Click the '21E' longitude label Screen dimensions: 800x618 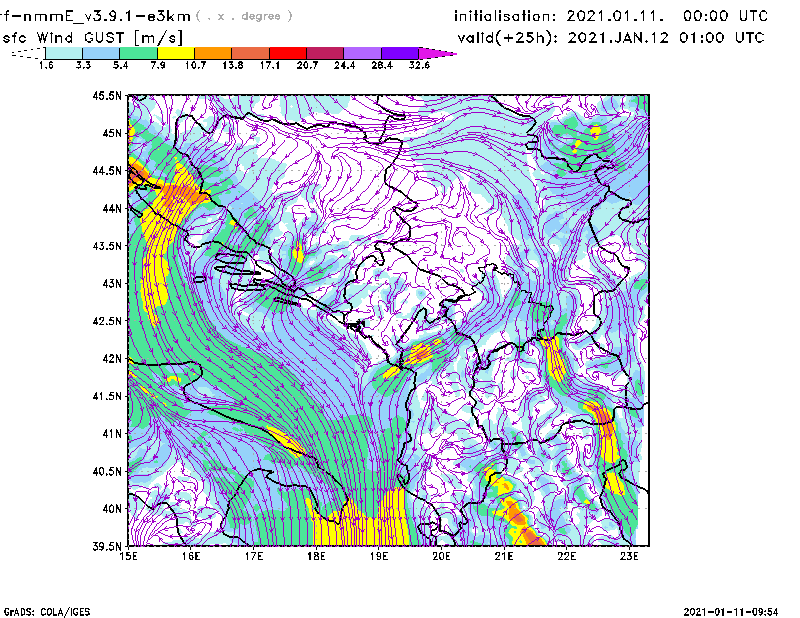point(504,556)
